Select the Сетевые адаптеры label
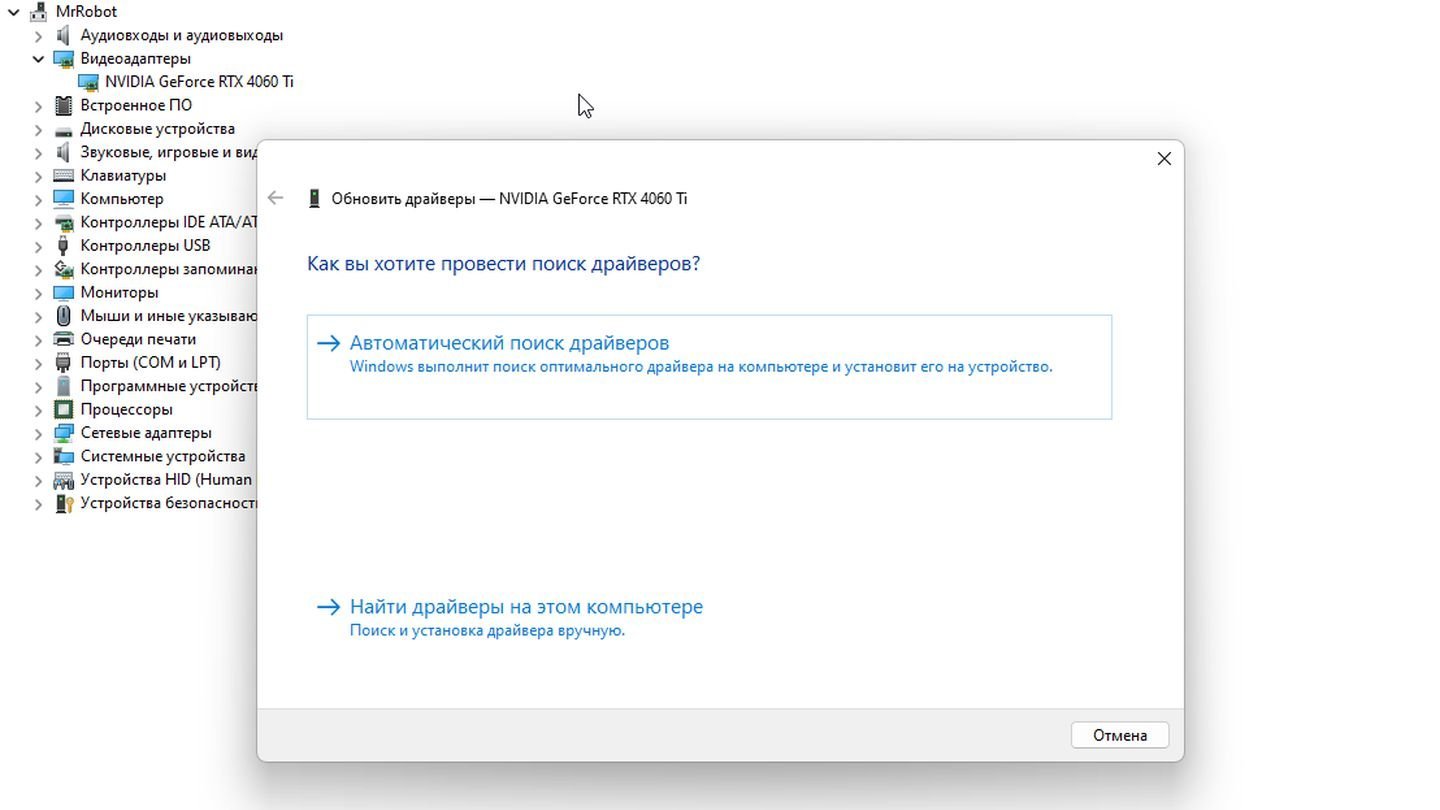This screenshot has height=810, width=1440. [146, 433]
